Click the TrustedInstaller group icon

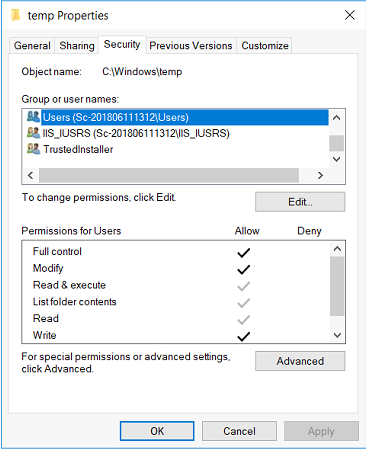(33, 149)
